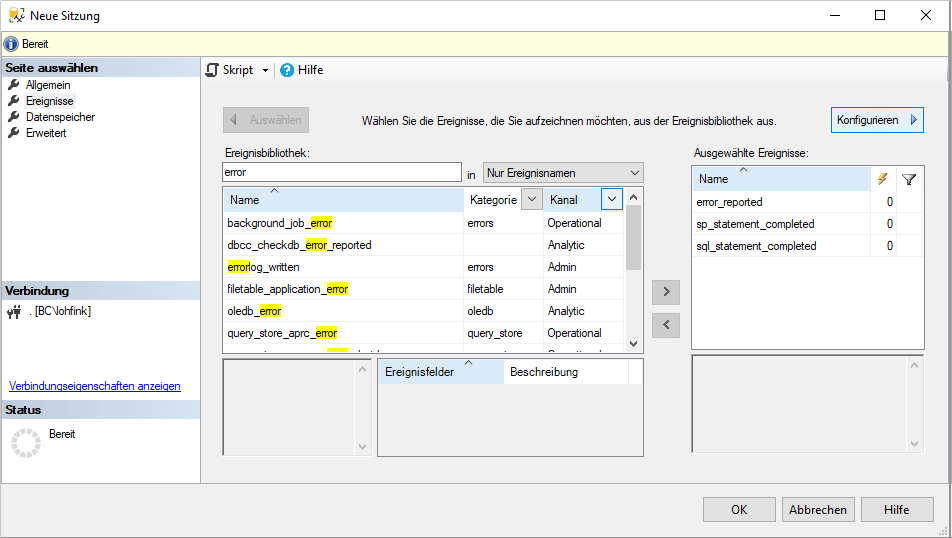Click the event library scrollbar thumb

[x=633, y=237]
